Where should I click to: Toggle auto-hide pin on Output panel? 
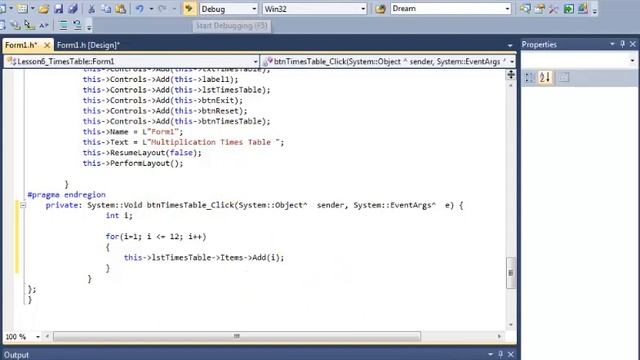[500, 354]
